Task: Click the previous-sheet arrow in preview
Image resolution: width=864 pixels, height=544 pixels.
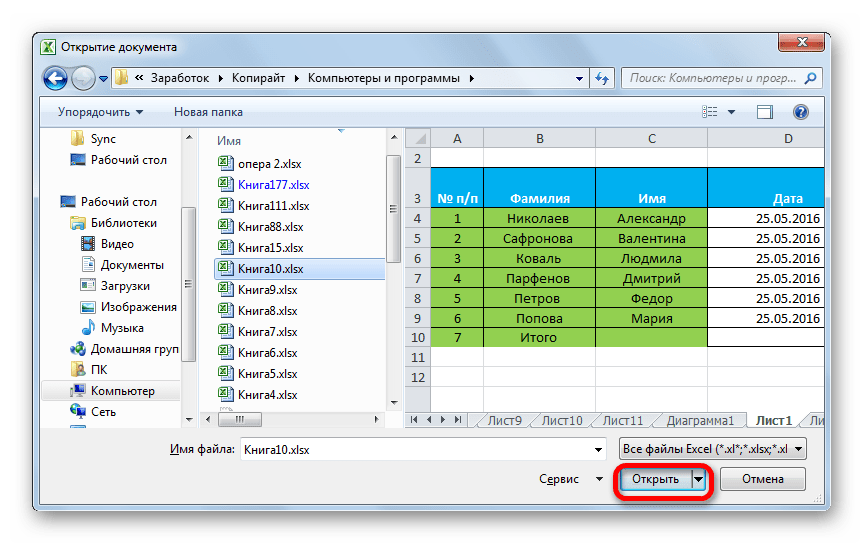Action: pos(429,419)
